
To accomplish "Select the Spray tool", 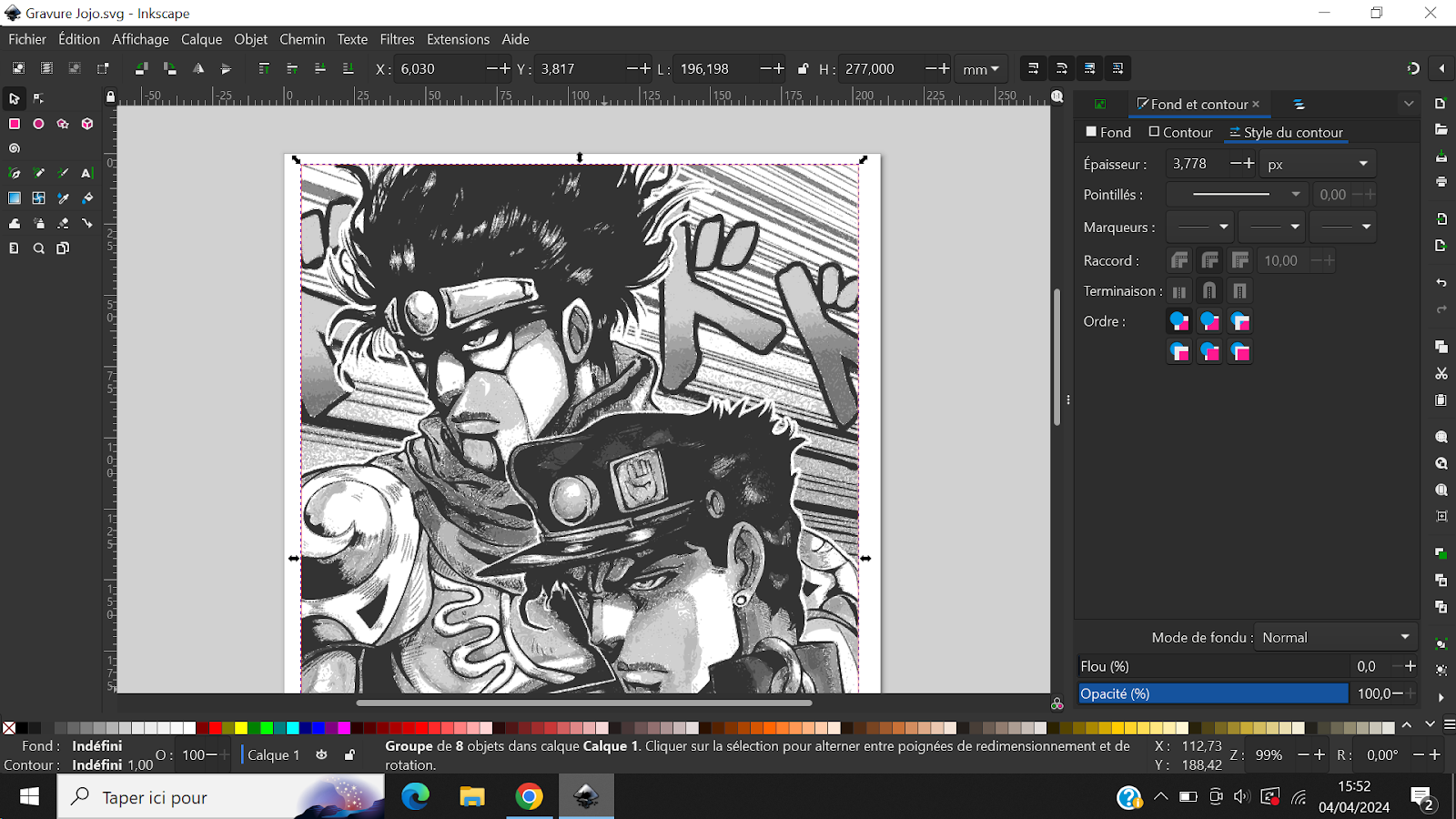I will click(x=38, y=223).
